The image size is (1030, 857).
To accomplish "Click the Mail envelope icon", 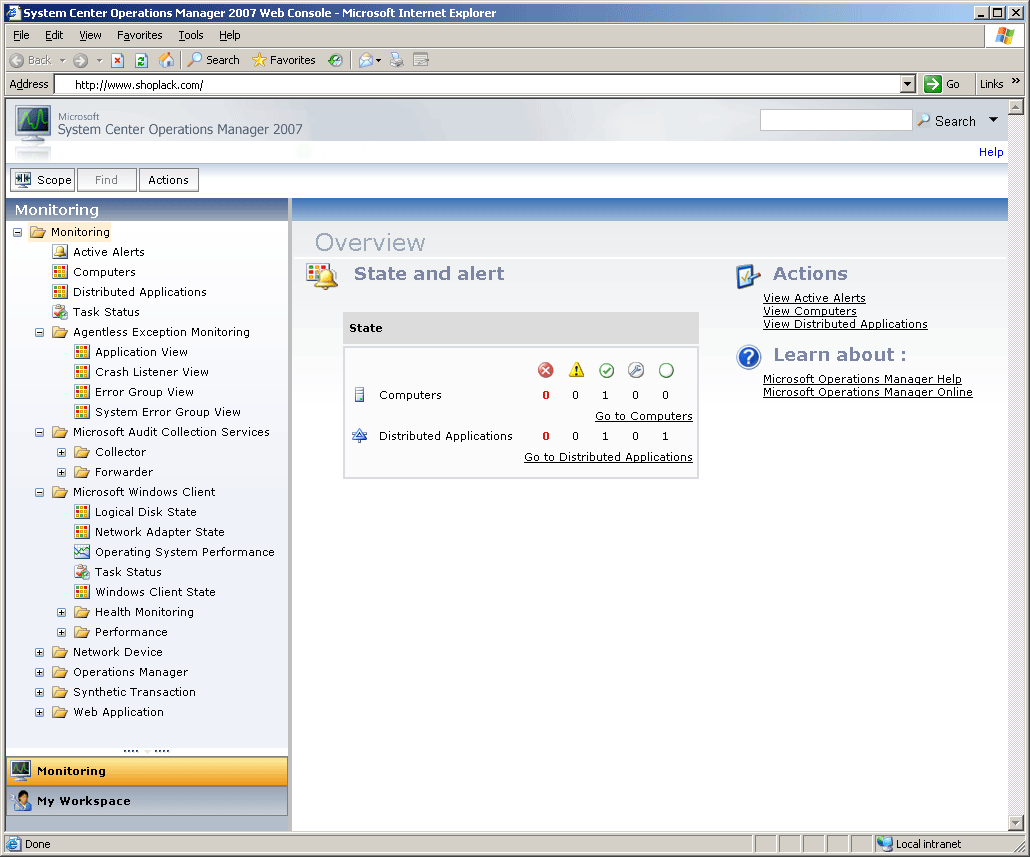I will (366, 60).
